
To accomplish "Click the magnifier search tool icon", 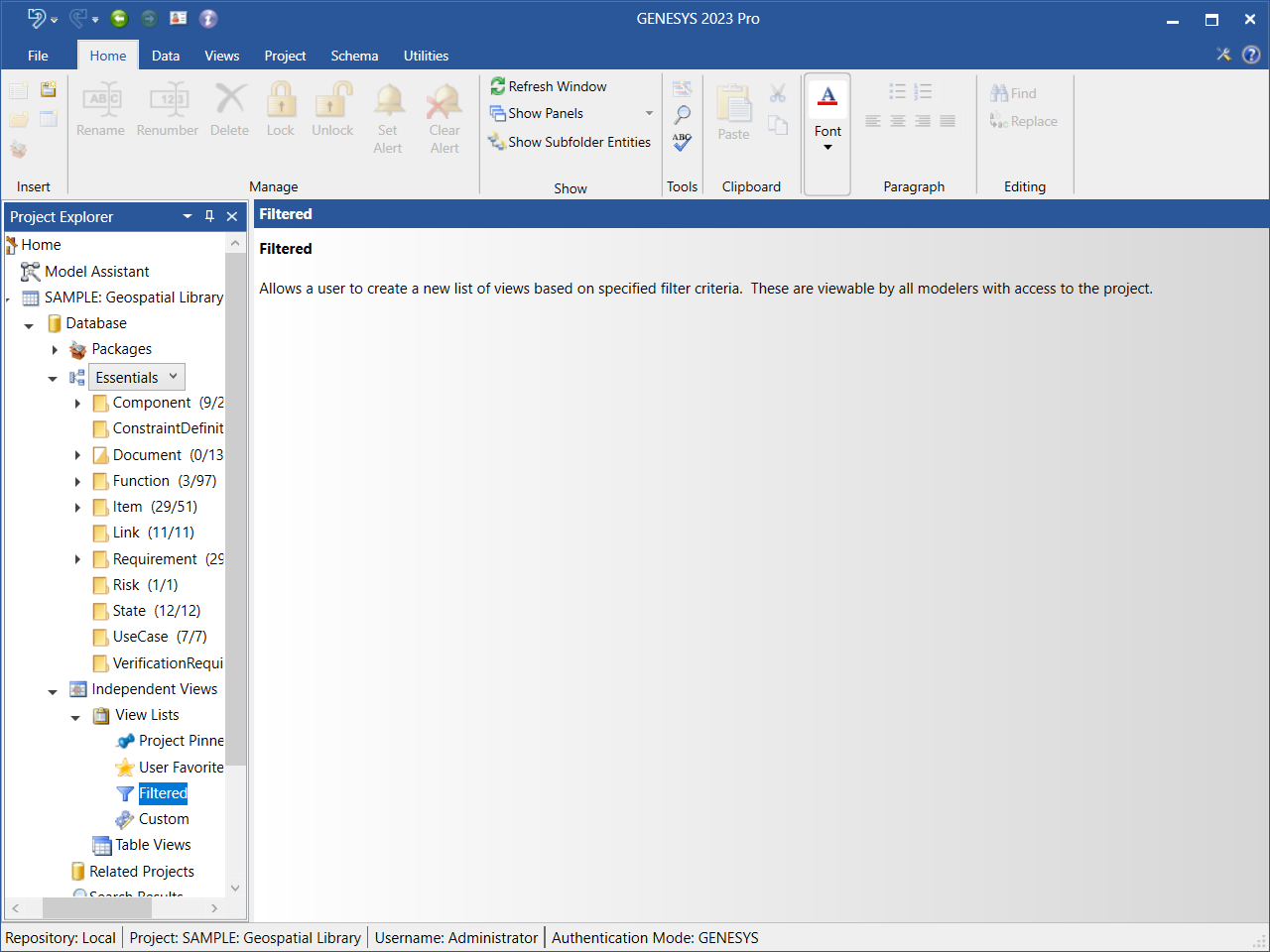I will tap(682, 115).
